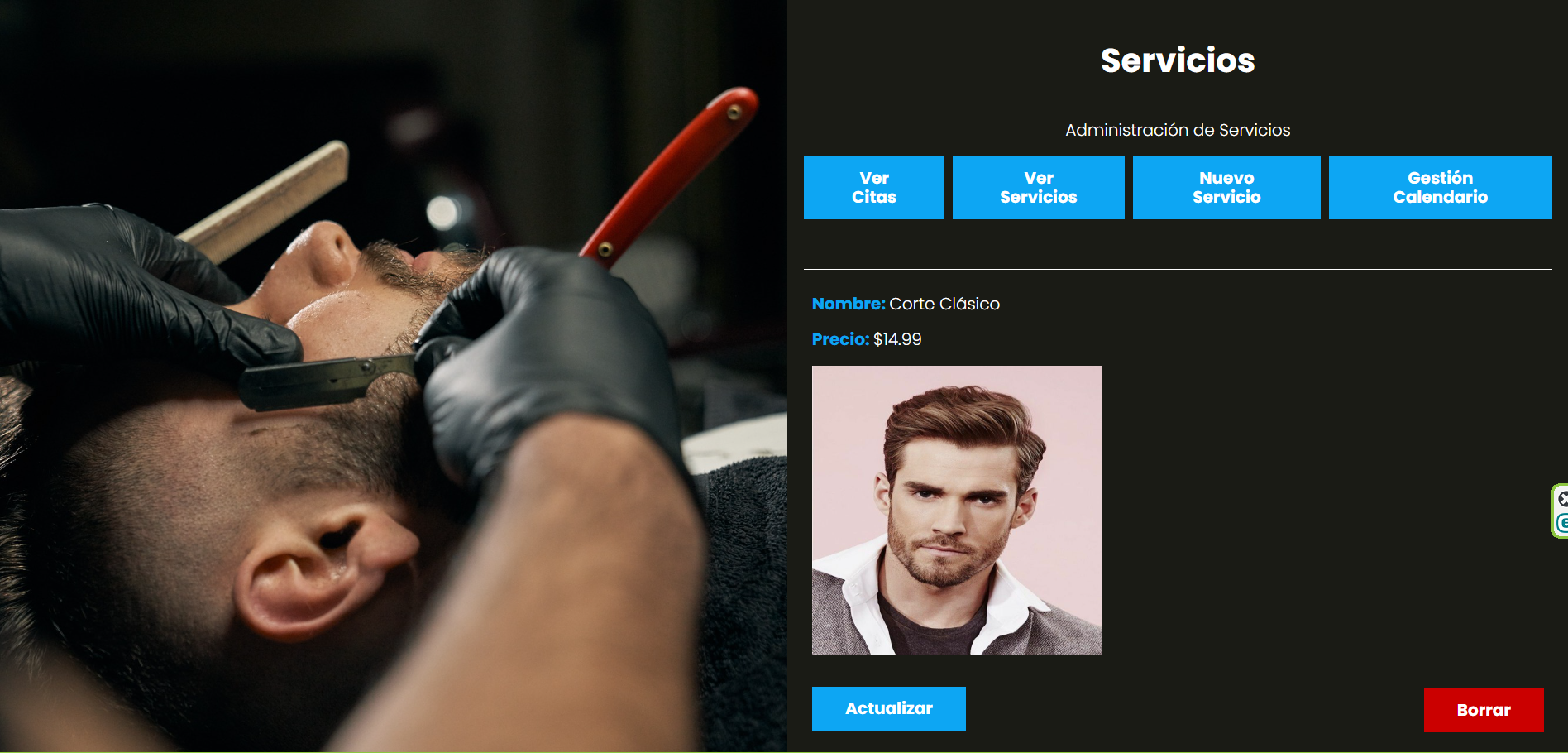Click the Servicios page heading
This screenshot has height=753, width=1568.
[1178, 60]
